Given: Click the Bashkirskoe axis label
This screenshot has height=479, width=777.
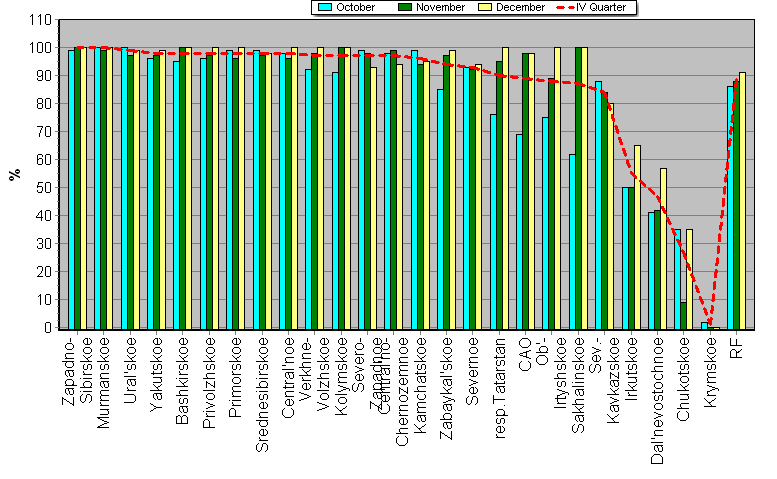Looking at the screenshot, I should 182,380.
